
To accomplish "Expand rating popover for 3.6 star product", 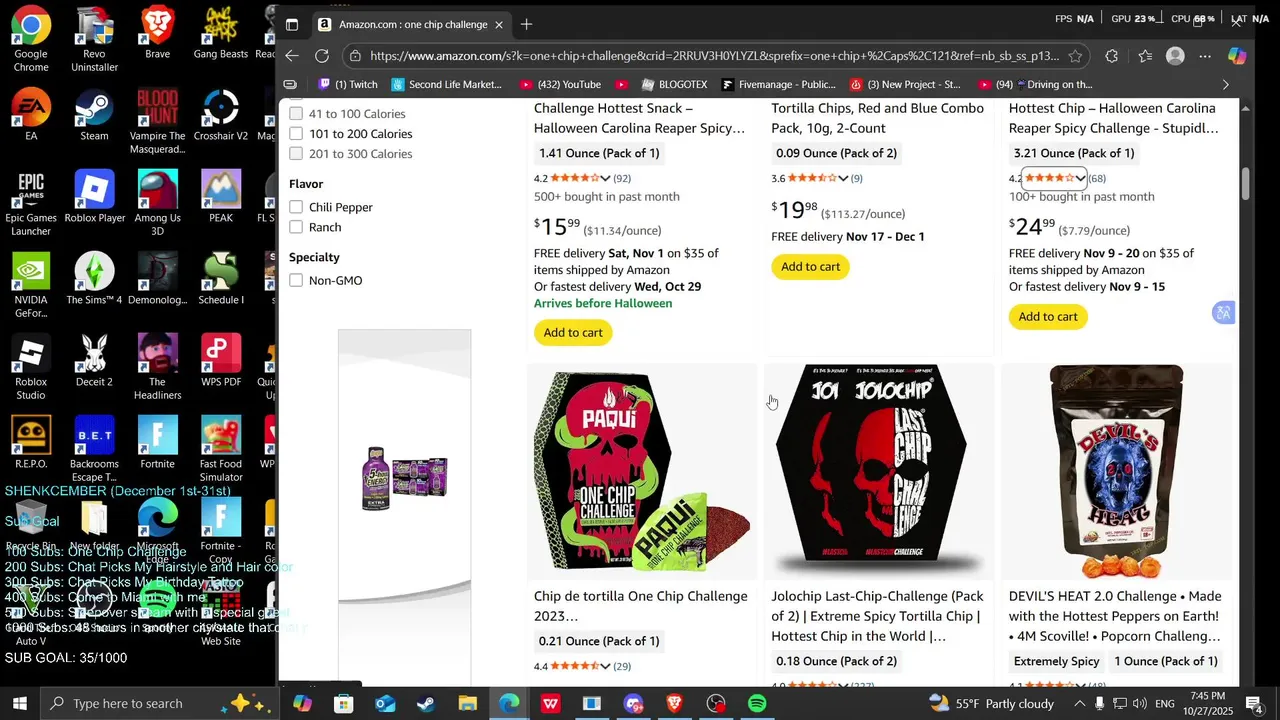I will point(843,178).
